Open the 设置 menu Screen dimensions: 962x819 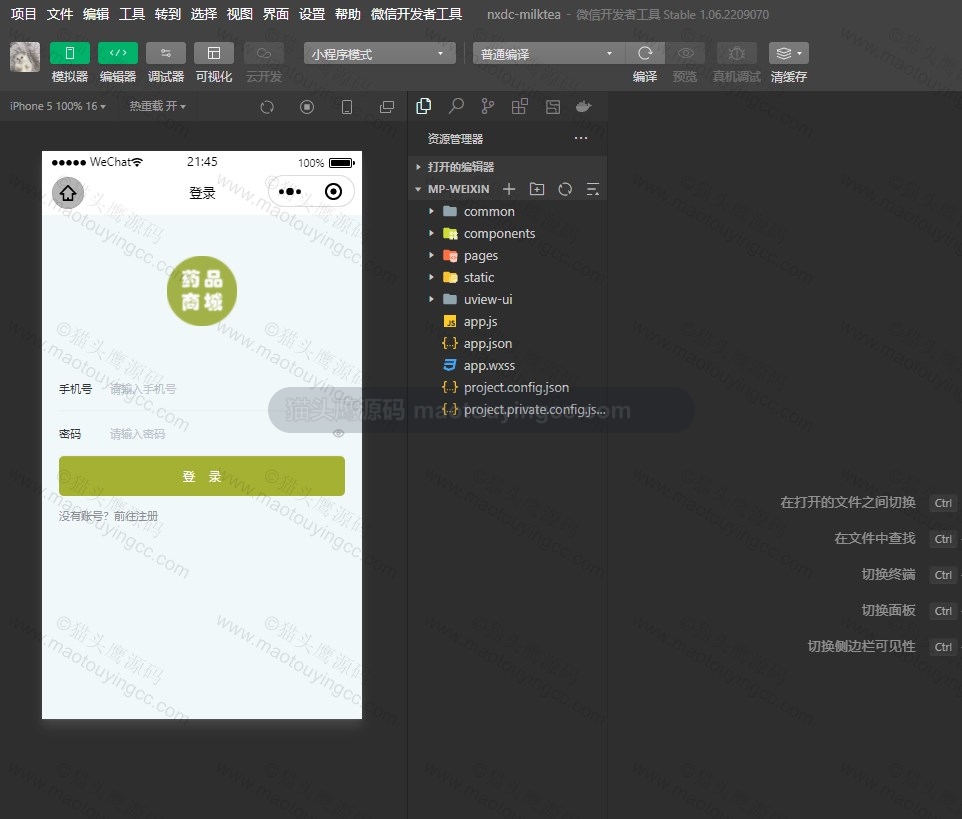pos(312,14)
